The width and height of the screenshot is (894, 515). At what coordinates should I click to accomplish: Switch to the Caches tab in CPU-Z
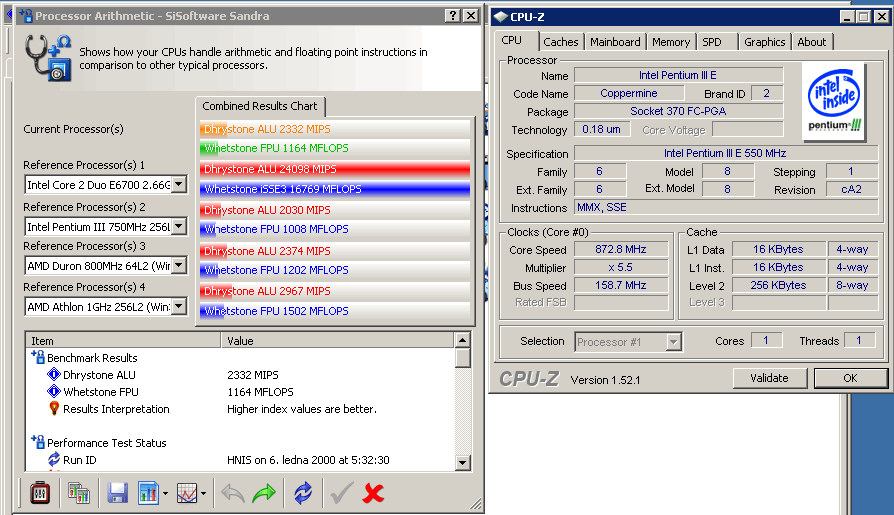560,42
